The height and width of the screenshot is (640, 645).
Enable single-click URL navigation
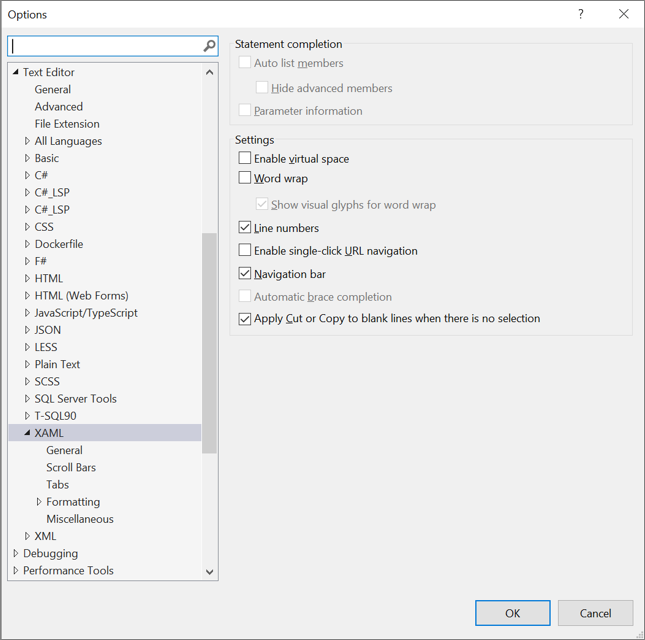[x=245, y=250]
